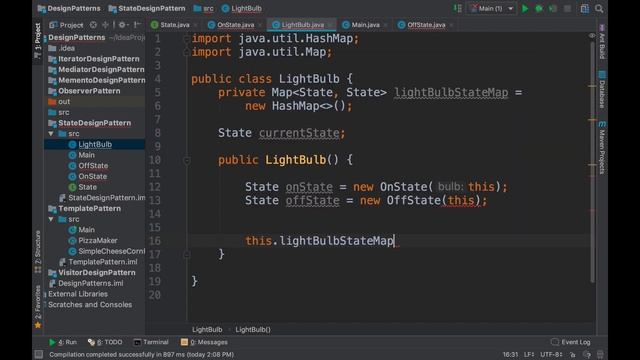Screen dimensions: 640x360
Task: Close the State.java tab
Action: click(196, 25)
